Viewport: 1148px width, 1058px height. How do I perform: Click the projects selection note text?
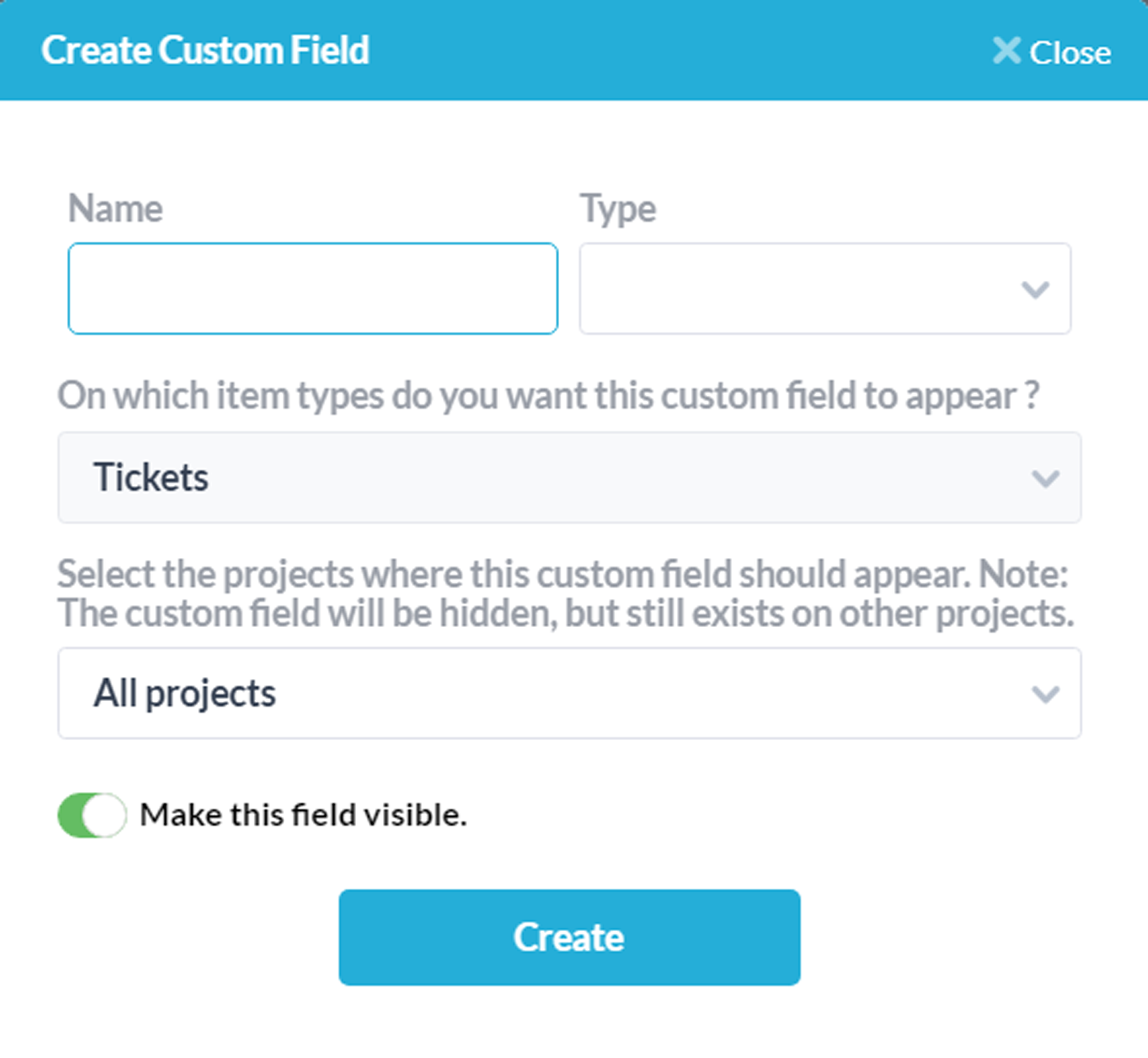565,594
